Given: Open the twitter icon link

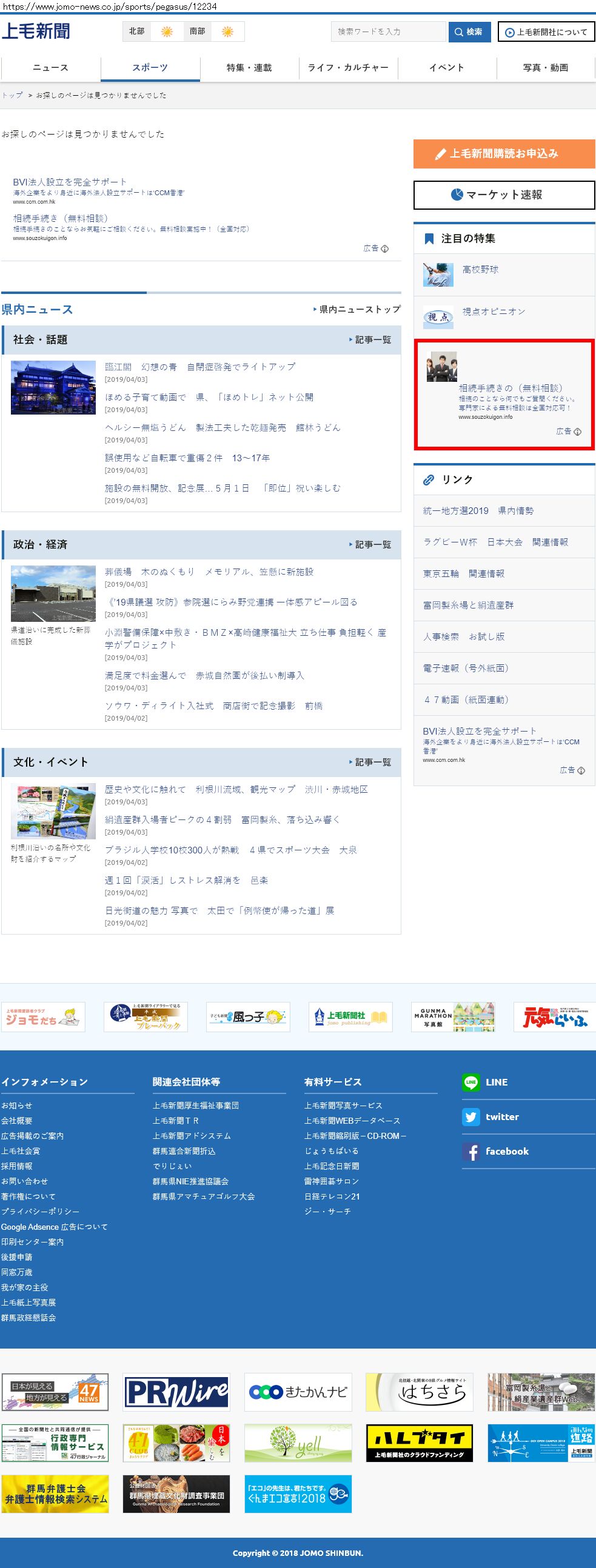Looking at the screenshot, I should (470, 1116).
